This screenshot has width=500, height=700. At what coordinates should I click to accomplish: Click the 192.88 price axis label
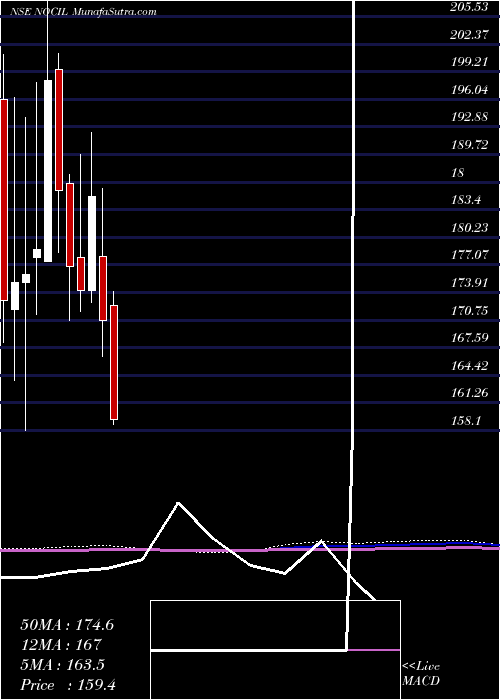pyautogui.click(x=468, y=117)
